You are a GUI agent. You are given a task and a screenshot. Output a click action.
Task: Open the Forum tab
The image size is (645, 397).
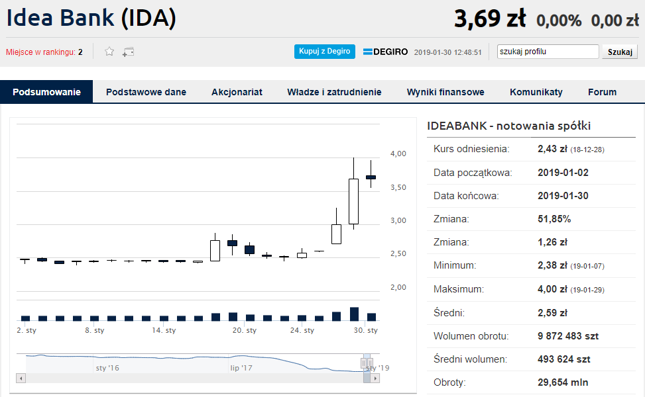pyautogui.click(x=602, y=92)
